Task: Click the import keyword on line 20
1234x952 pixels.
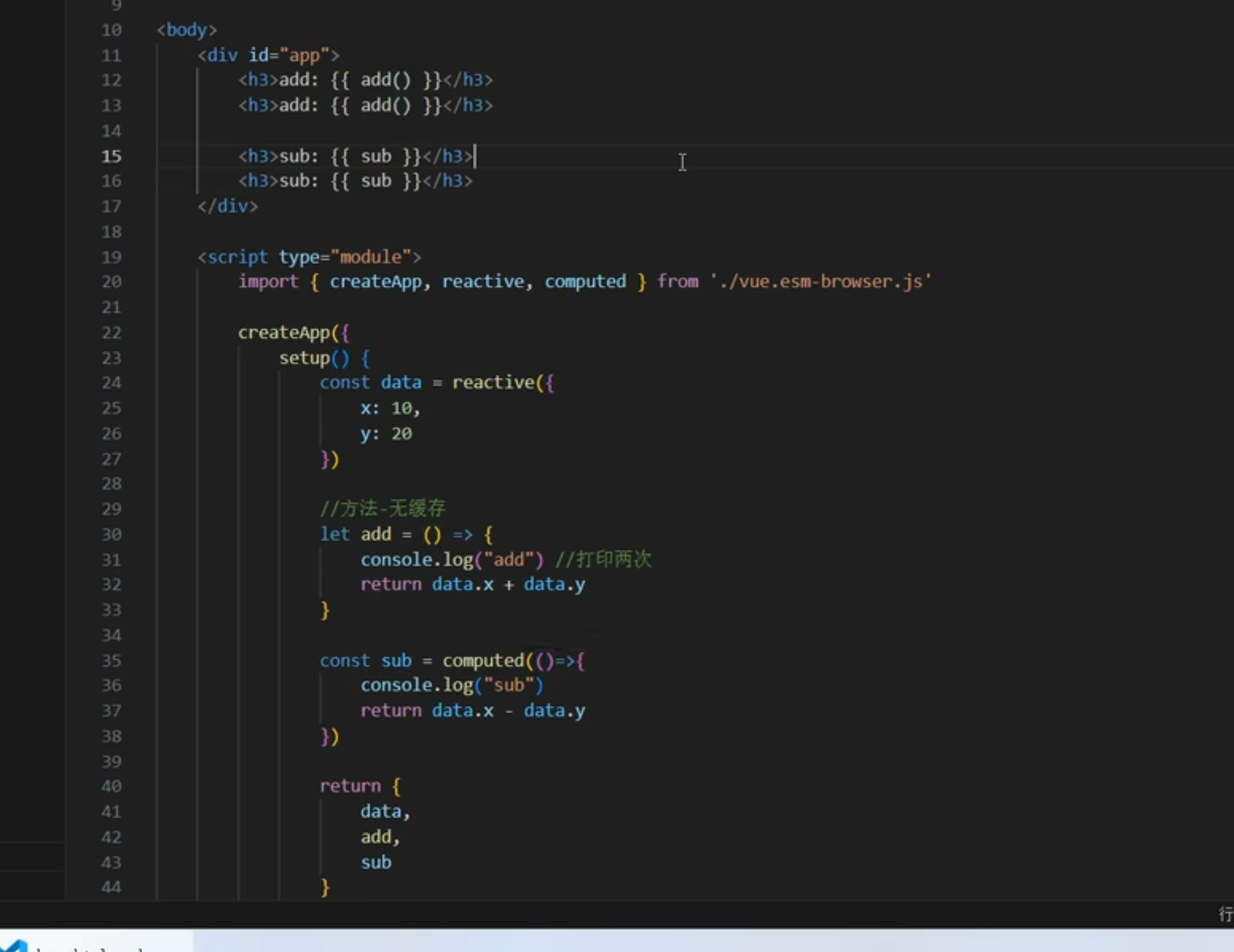Action: (x=268, y=282)
